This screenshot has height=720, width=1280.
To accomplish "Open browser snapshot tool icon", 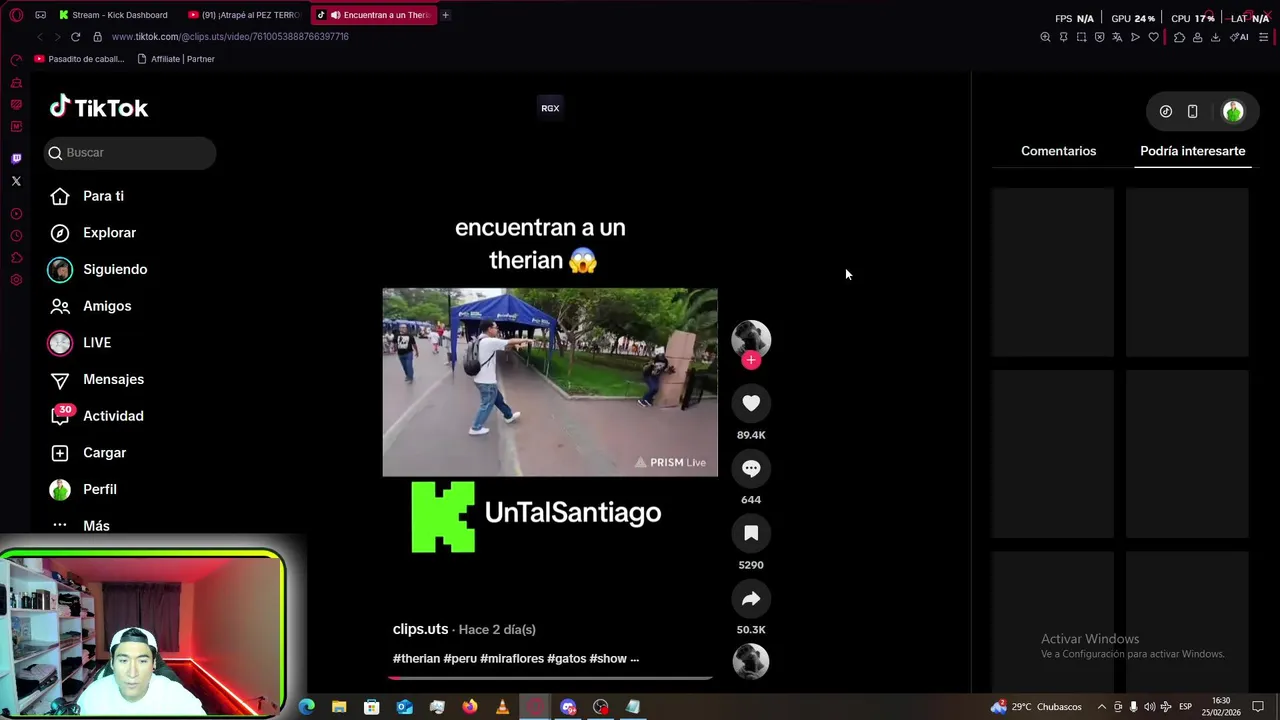I will pos(1081,37).
